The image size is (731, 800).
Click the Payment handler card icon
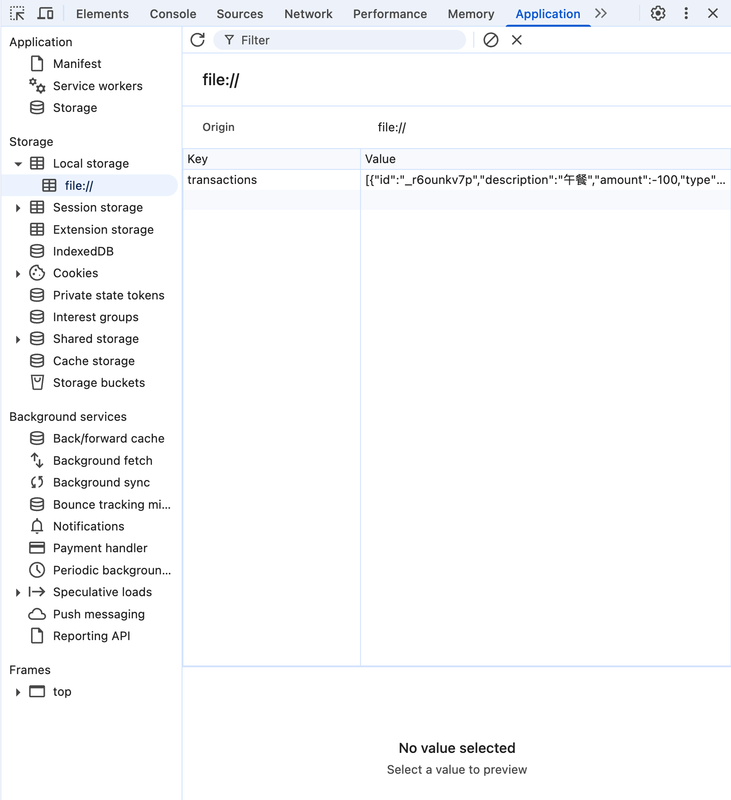coord(37,548)
